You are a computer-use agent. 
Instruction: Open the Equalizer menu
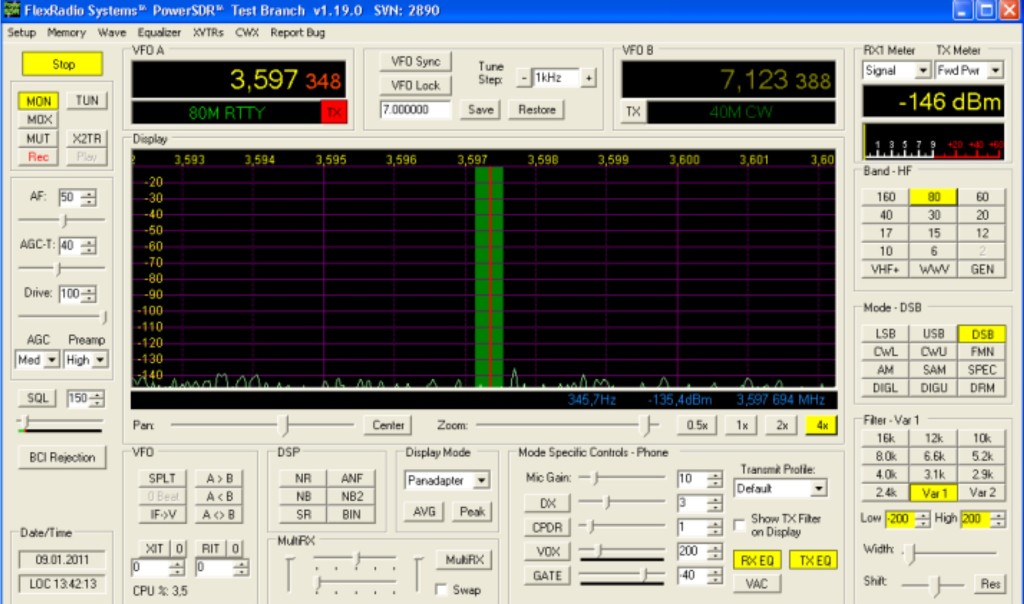point(159,32)
